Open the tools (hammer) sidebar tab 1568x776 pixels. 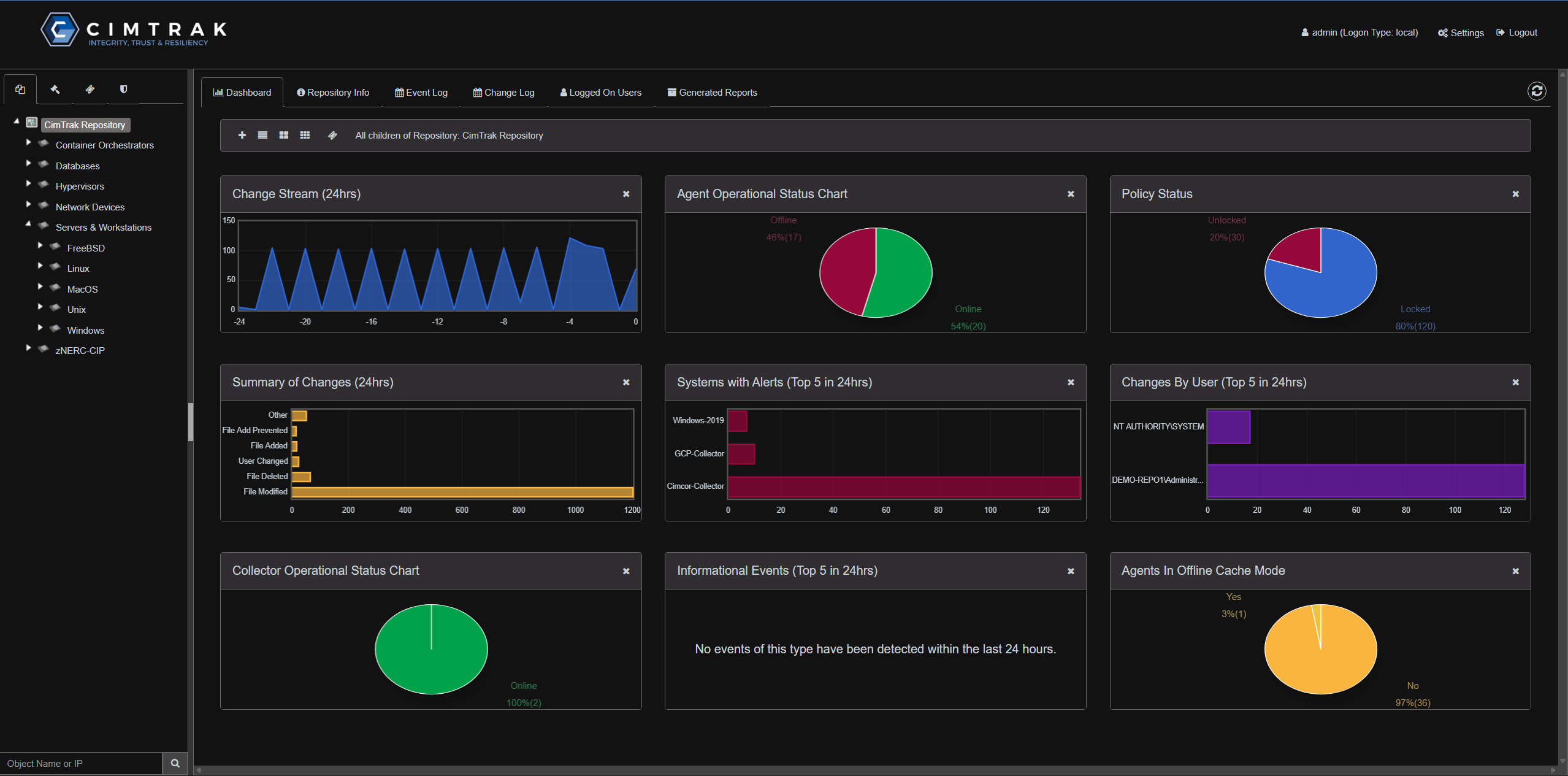coord(55,89)
